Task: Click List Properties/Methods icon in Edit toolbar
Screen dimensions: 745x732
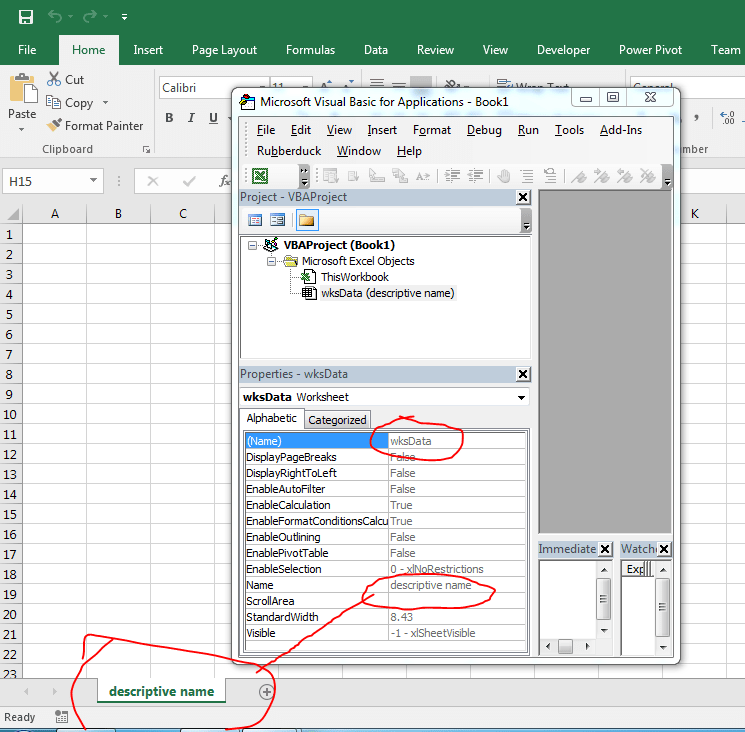Action: tap(331, 176)
